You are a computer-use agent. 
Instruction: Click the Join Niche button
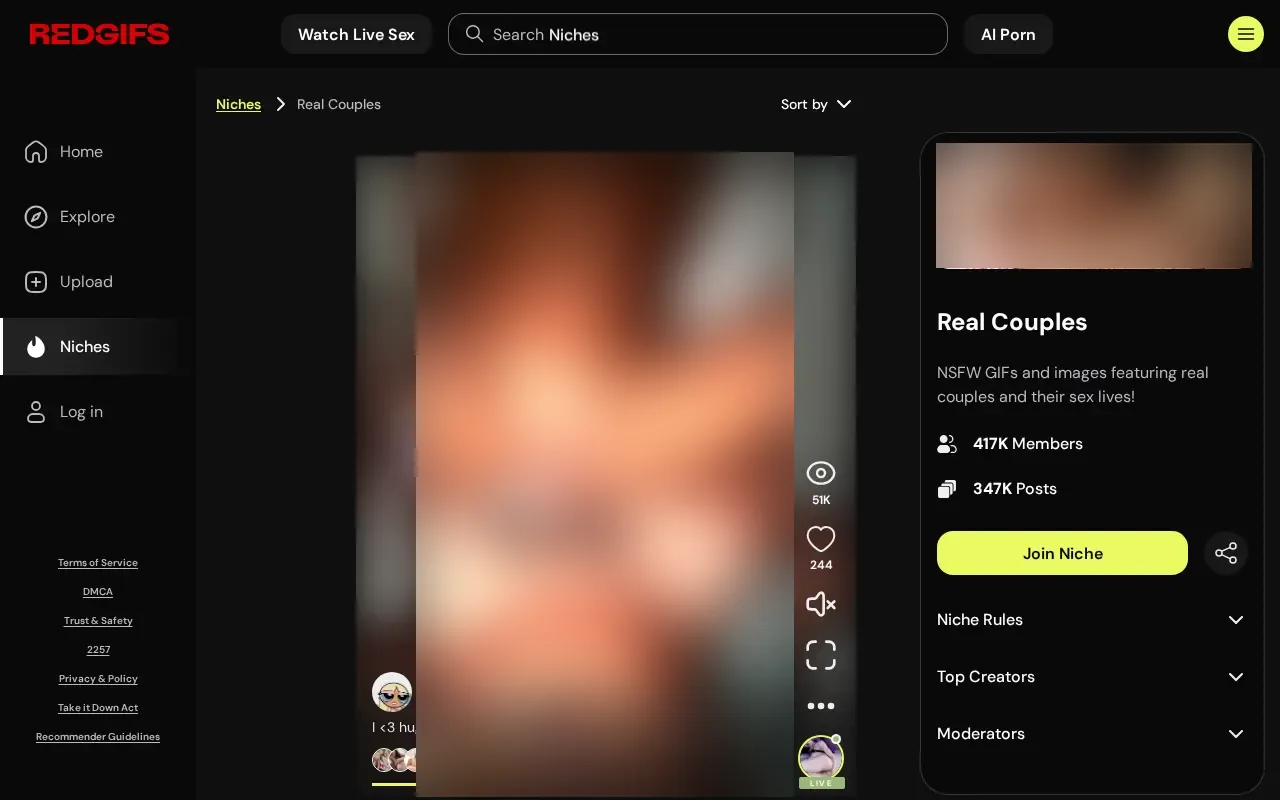point(1062,553)
